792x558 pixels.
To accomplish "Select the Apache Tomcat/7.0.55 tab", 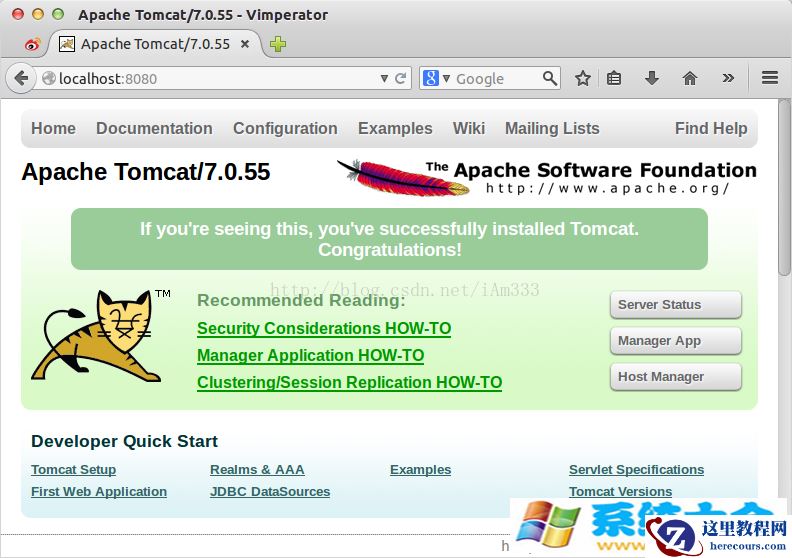I will pyautogui.click(x=155, y=44).
